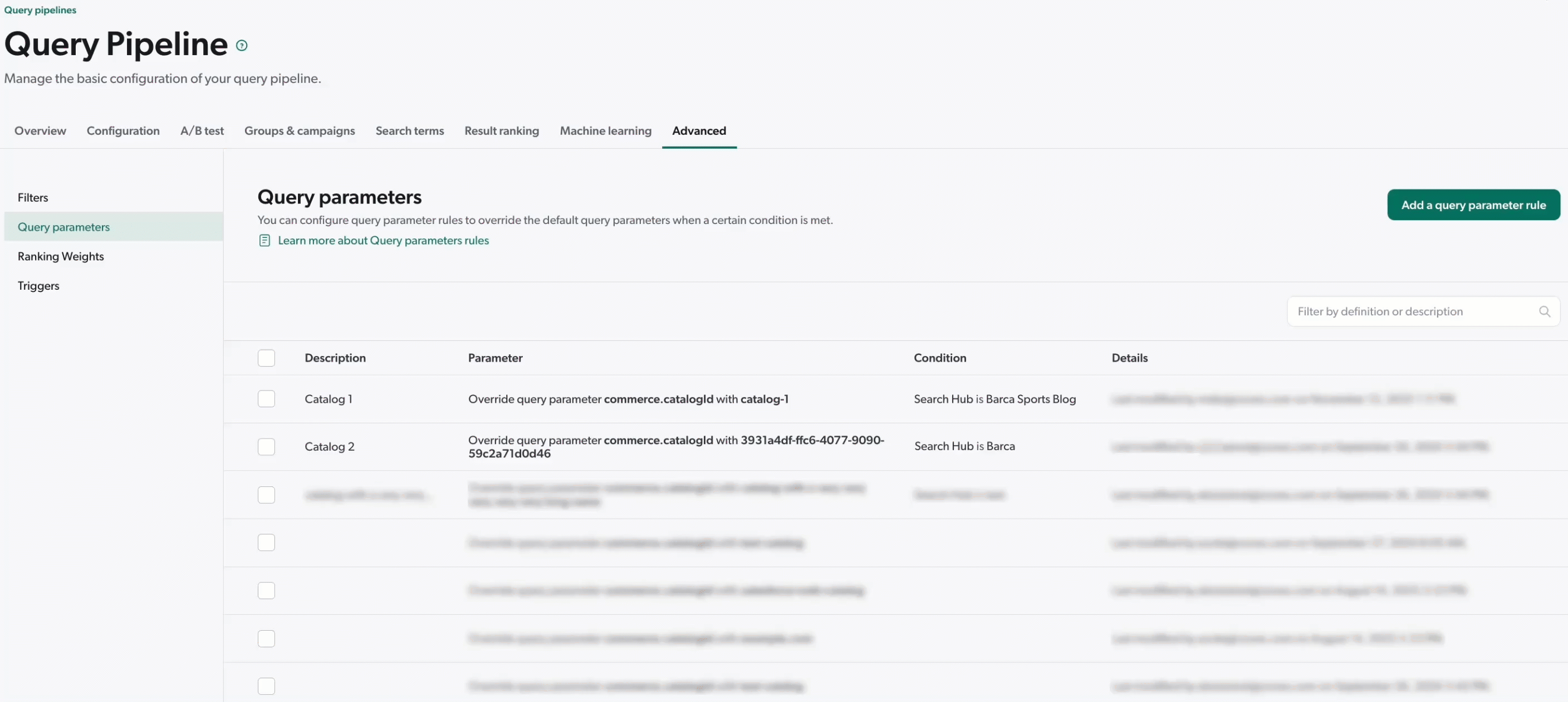1568x702 pixels.
Task: Open the Groups & campaigns tab
Action: pyautogui.click(x=299, y=130)
